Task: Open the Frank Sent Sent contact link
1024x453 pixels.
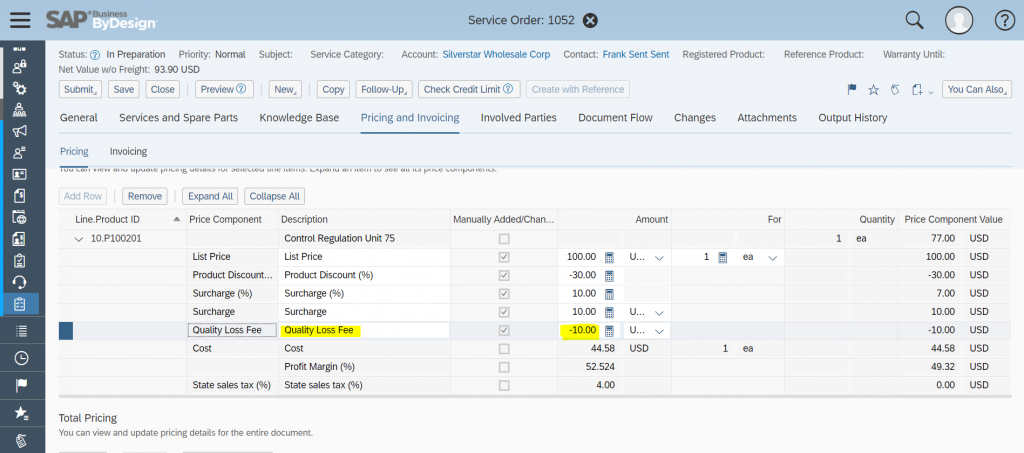Action: tap(635, 55)
